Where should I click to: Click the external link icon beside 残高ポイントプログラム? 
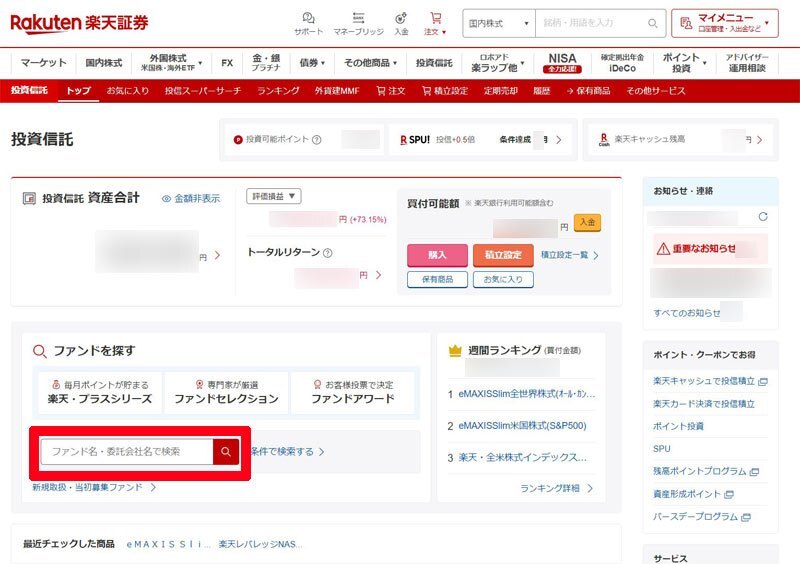[754, 472]
